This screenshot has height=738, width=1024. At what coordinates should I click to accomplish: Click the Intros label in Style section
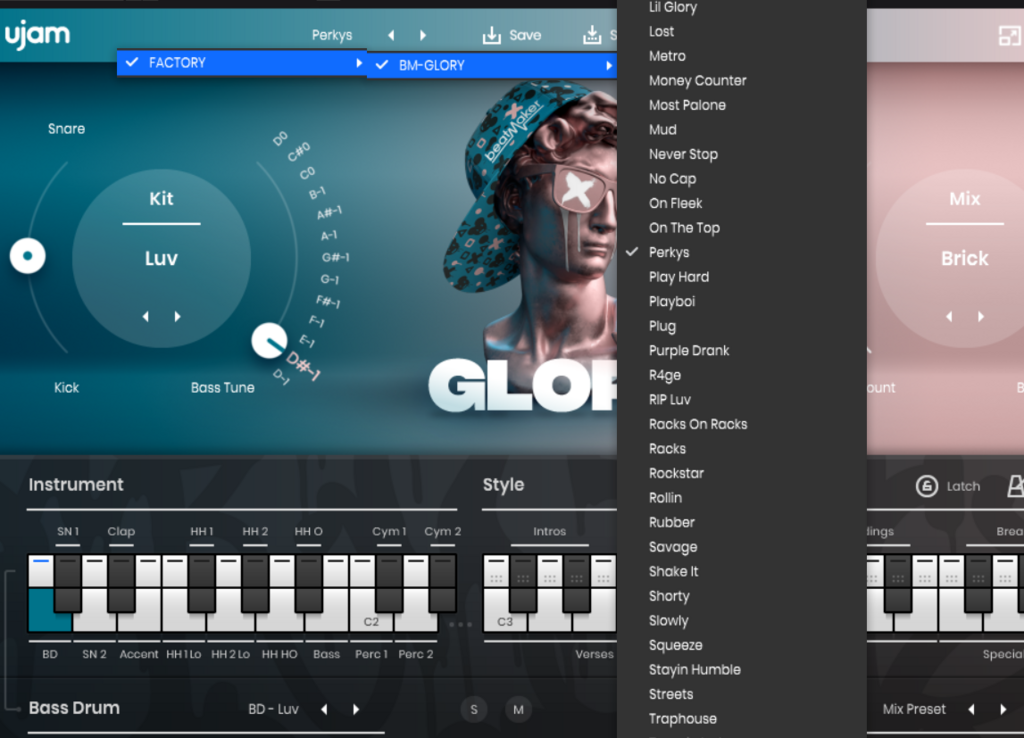(549, 532)
